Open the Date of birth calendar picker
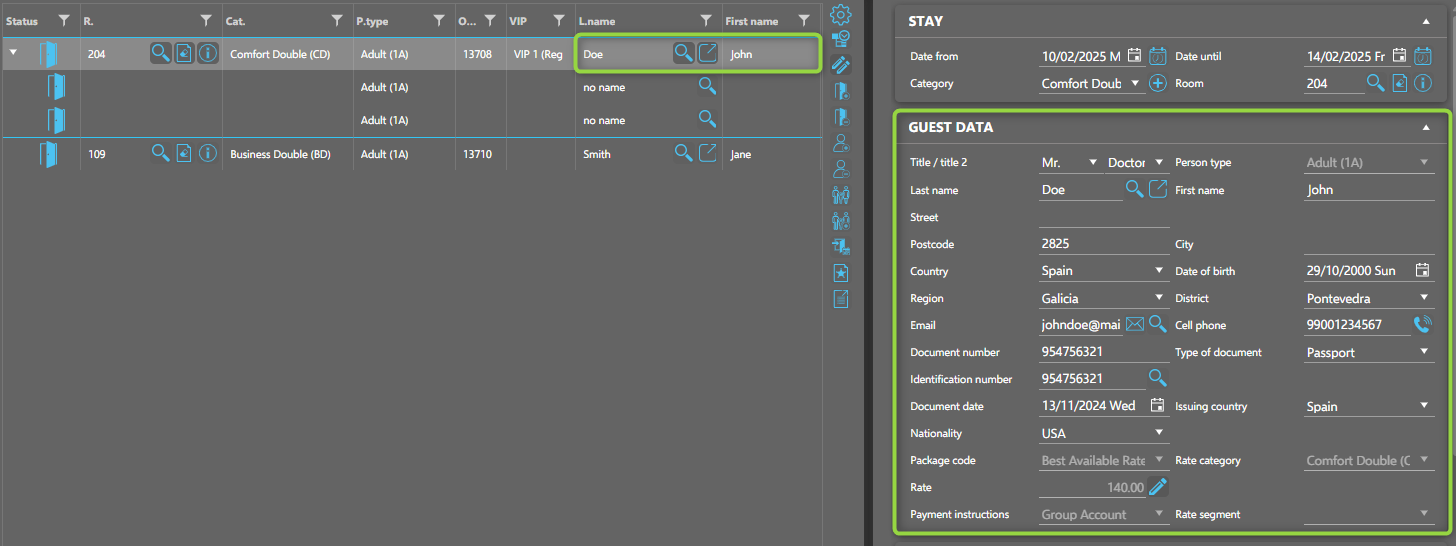The width and height of the screenshot is (1456, 546). pos(1422,270)
